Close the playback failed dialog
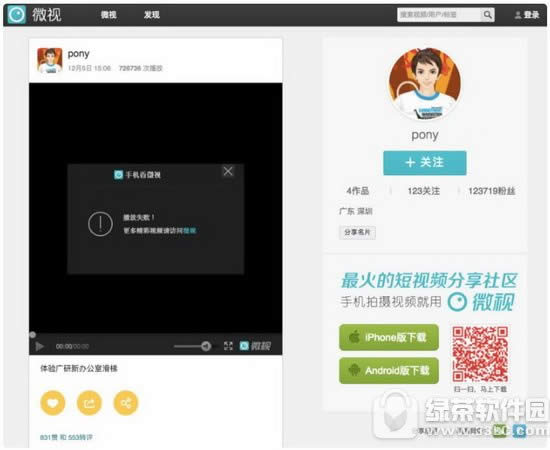The image size is (550, 450). [228, 171]
